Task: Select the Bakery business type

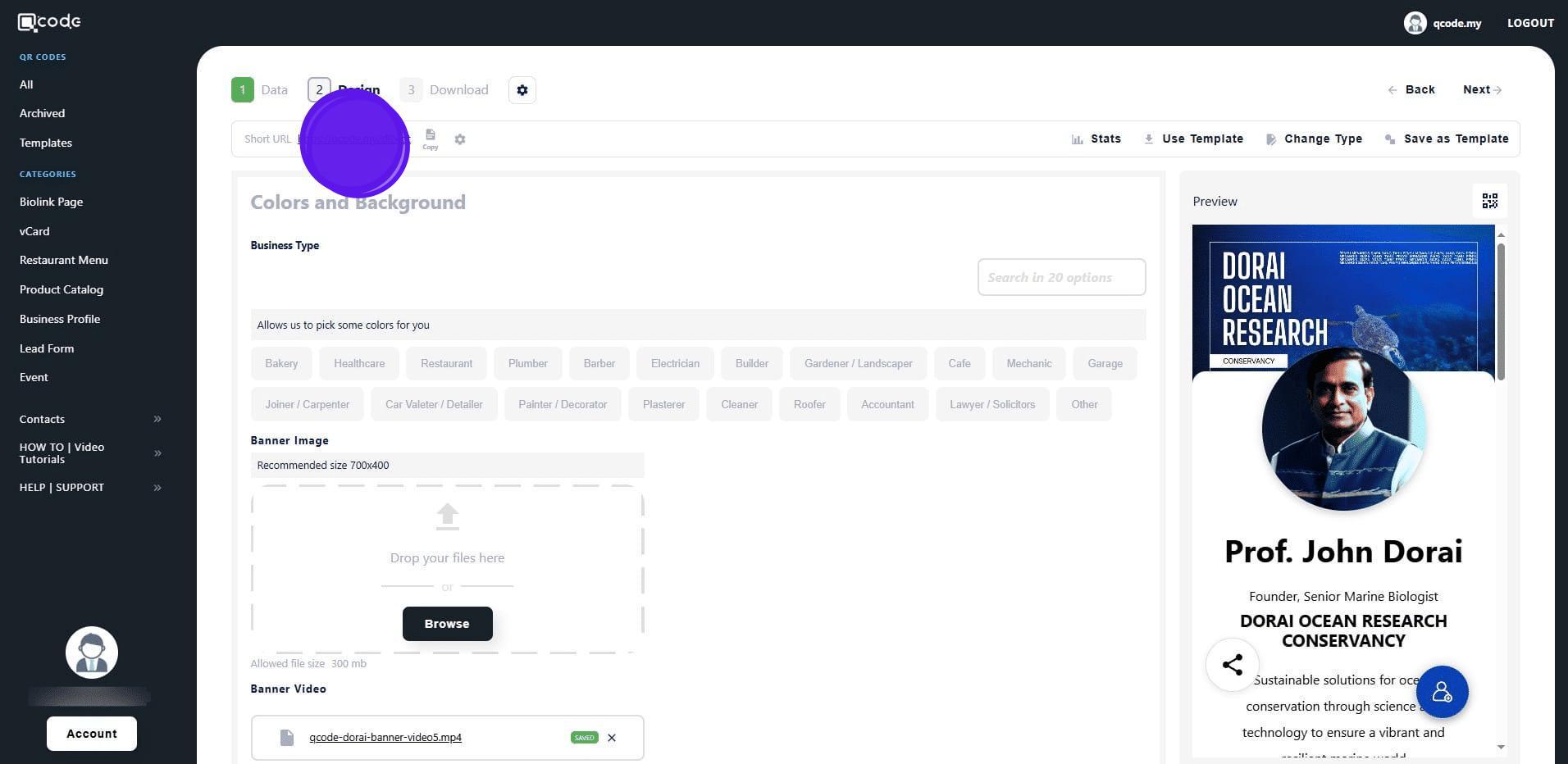Action: (281, 363)
